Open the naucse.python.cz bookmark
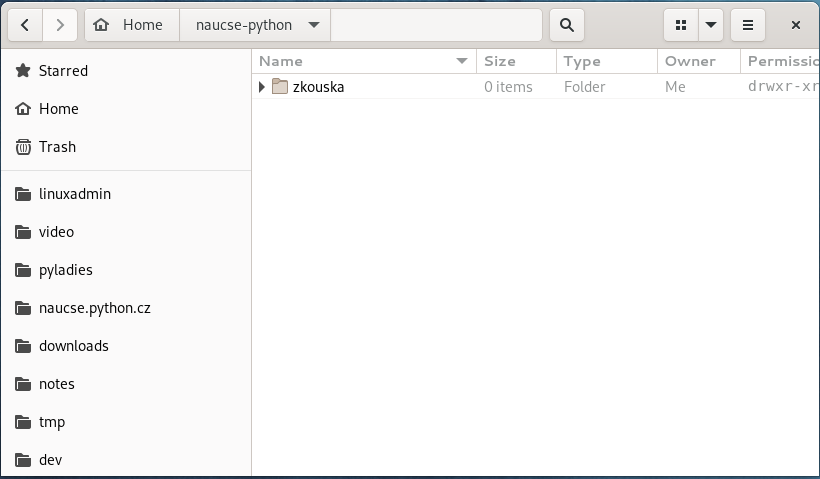 click(x=95, y=308)
